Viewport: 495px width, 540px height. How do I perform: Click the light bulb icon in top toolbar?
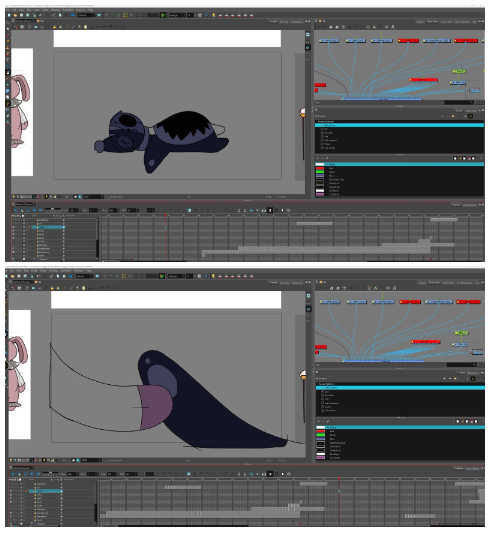214,15
